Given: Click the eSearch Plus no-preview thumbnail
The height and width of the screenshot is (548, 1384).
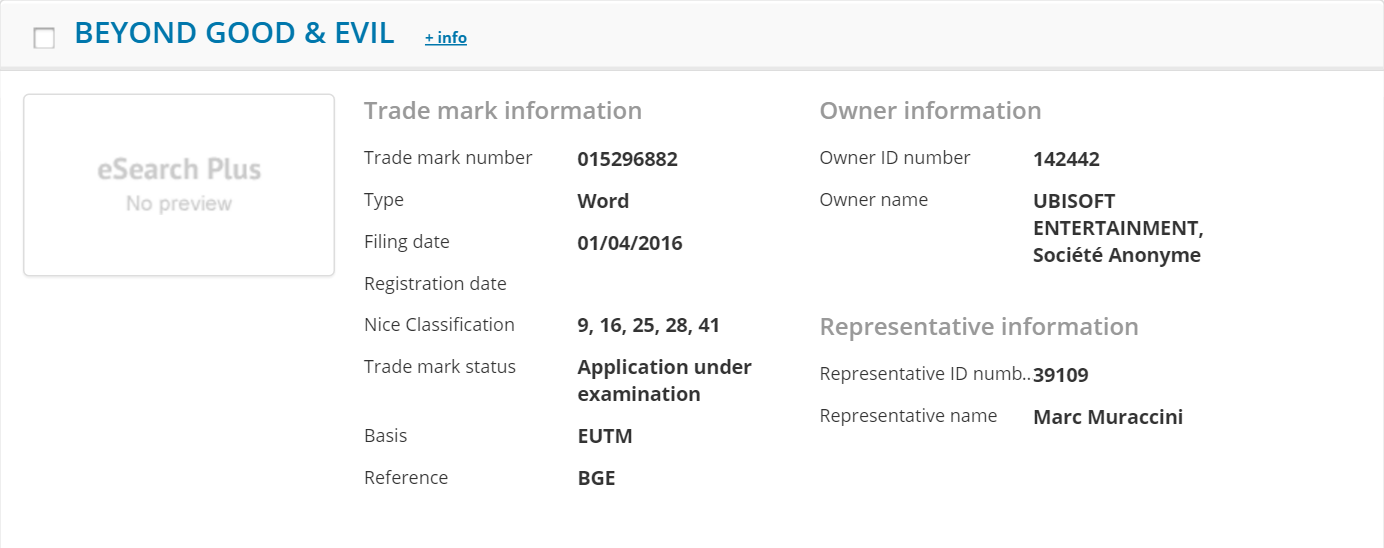Looking at the screenshot, I should coord(179,185).
